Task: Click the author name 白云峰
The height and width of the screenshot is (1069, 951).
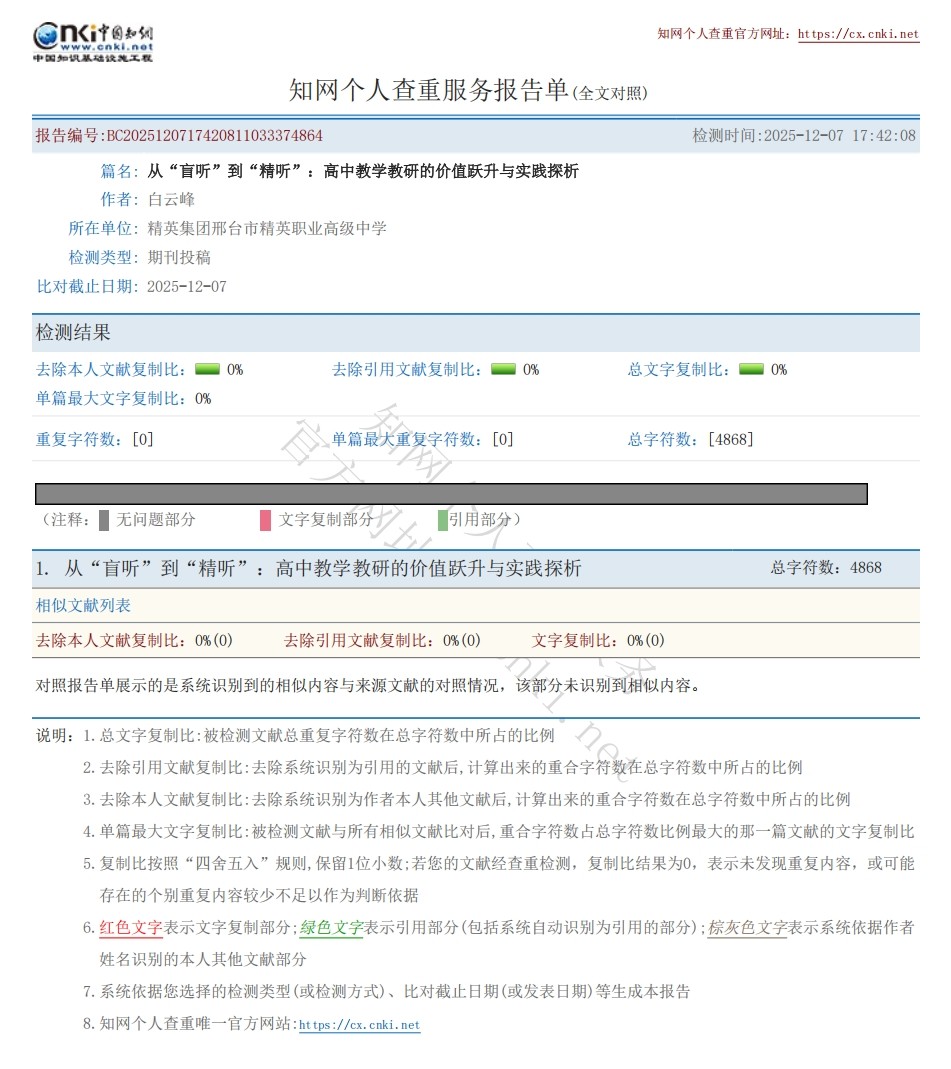Action: click(x=171, y=200)
